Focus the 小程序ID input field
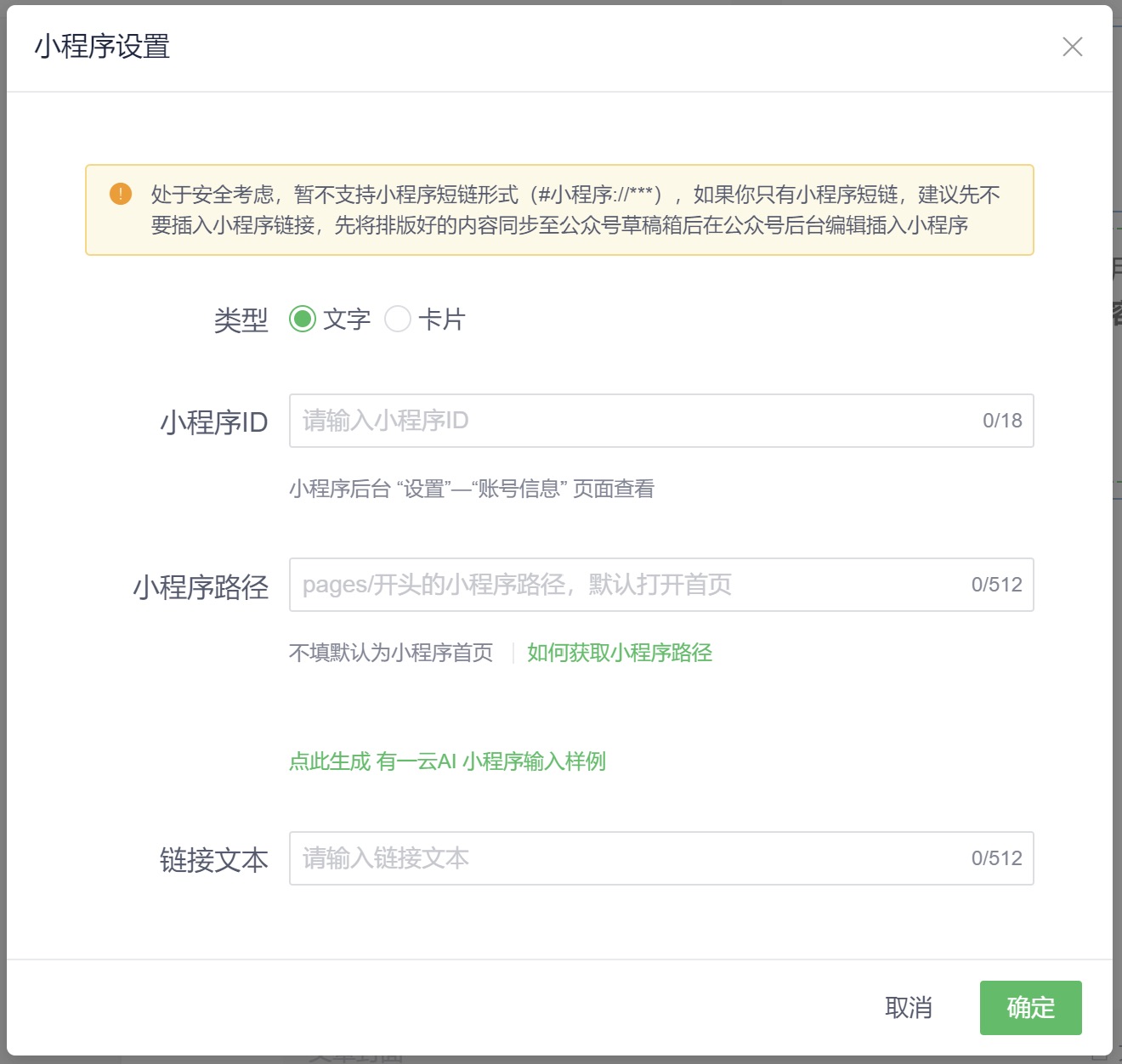The width and height of the screenshot is (1122, 1064). click(661, 421)
